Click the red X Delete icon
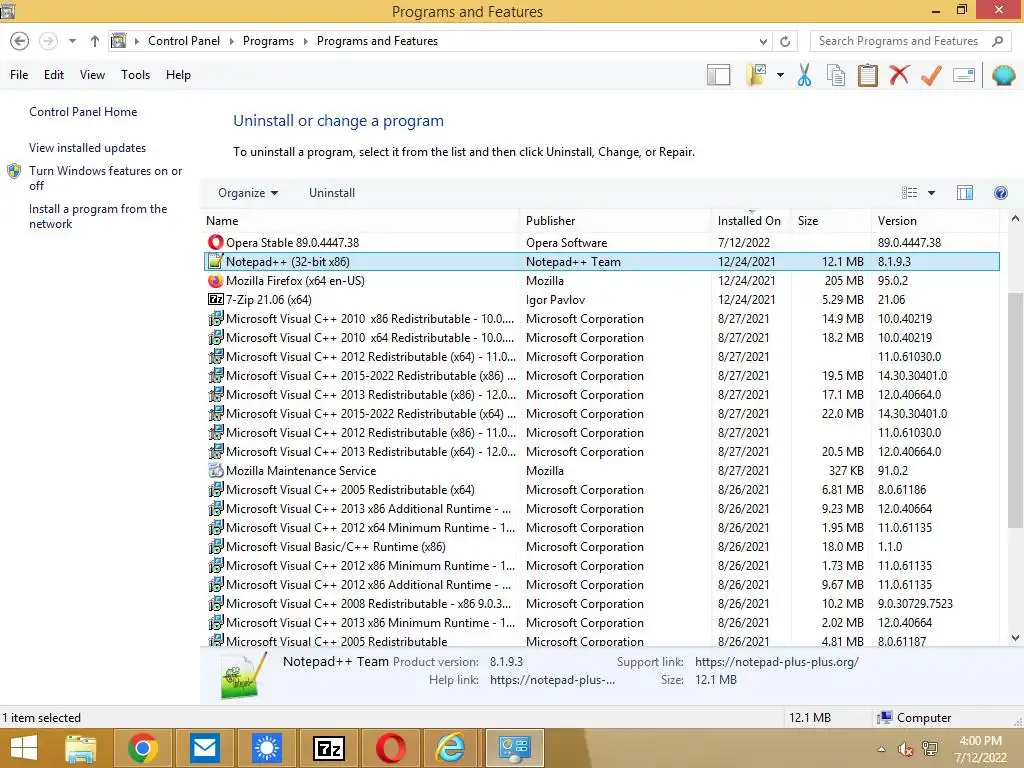The width and height of the screenshot is (1024, 768). [x=899, y=75]
